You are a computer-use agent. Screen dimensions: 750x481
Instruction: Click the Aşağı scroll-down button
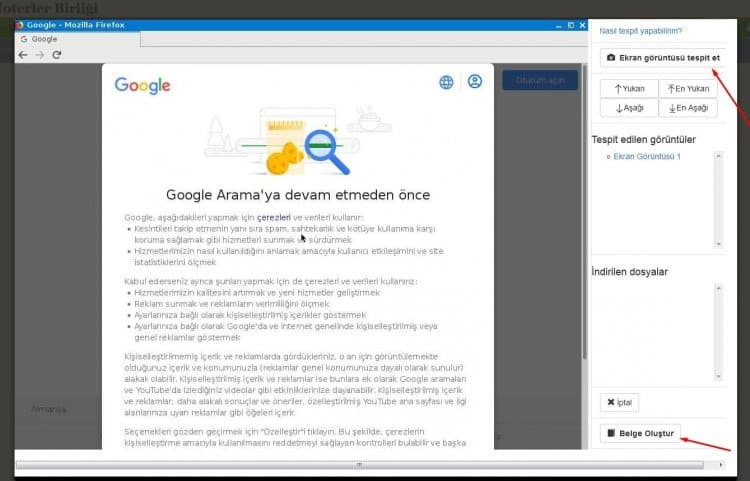[x=629, y=108]
